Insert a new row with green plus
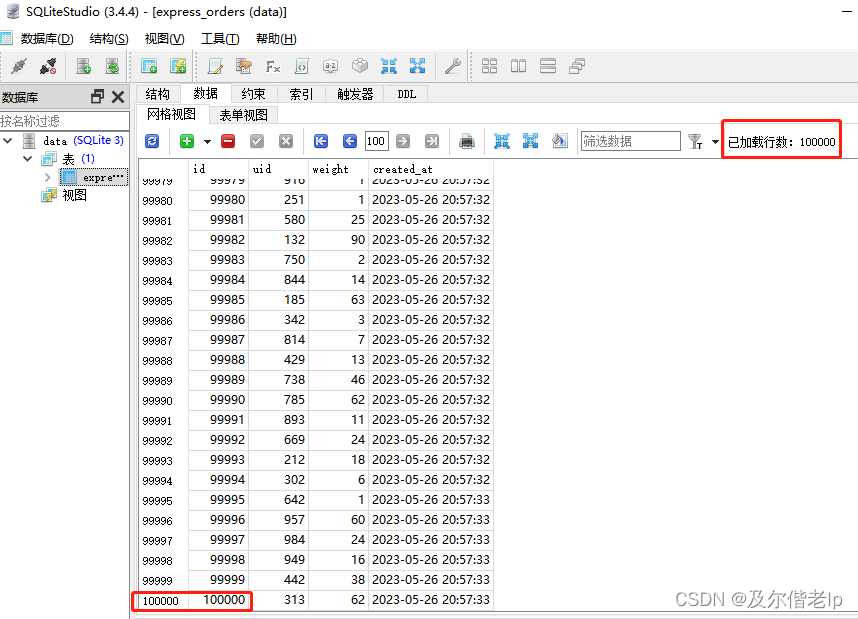858x619 pixels. pos(187,141)
